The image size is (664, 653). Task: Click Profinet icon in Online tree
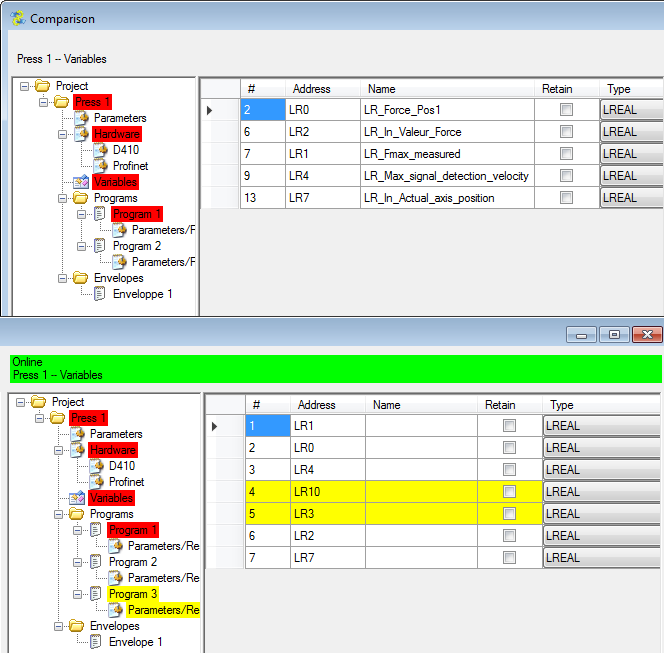97,482
